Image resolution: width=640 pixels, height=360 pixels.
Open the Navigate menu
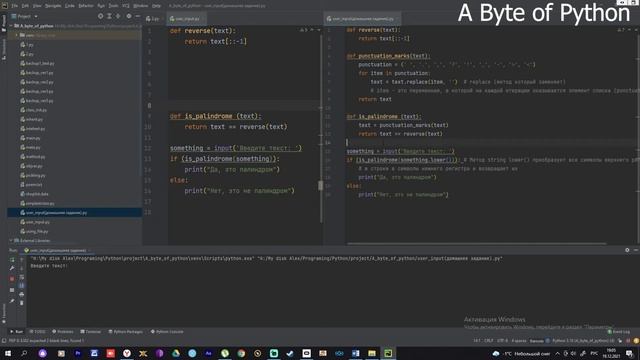pyautogui.click(x=53, y=6)
